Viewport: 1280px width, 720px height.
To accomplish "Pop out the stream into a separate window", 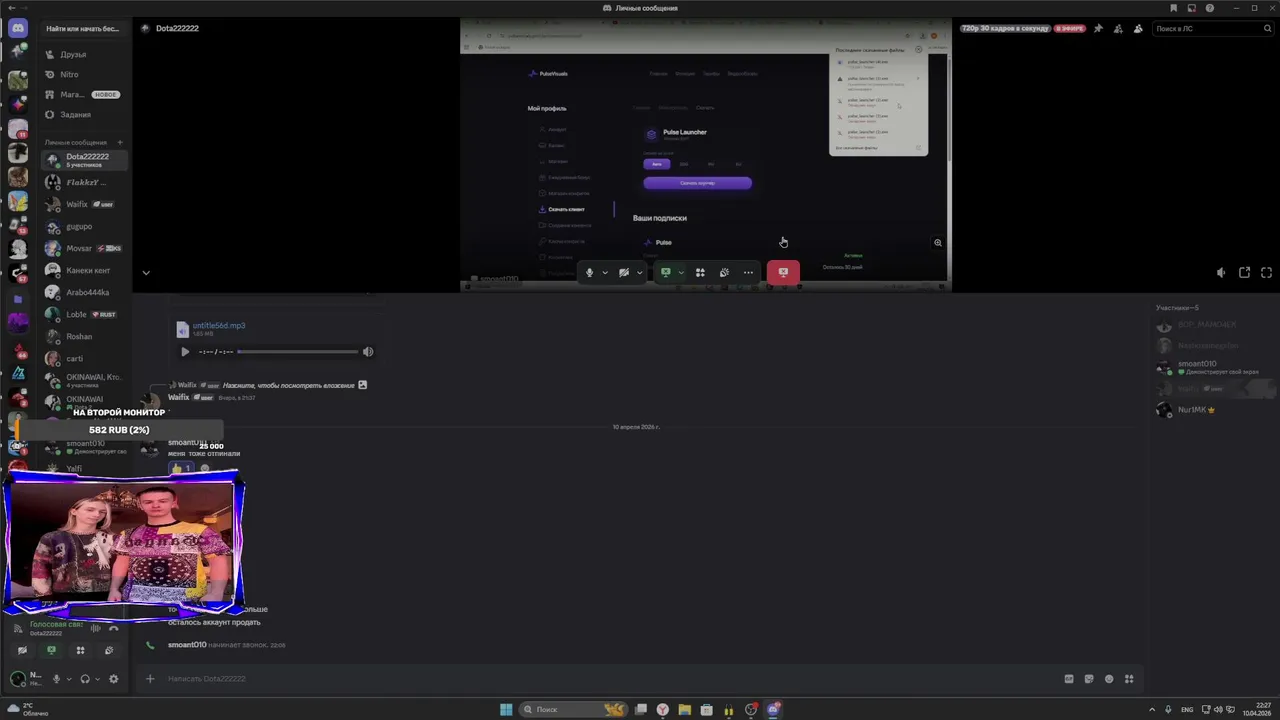I will click(x=1244, y=272).
